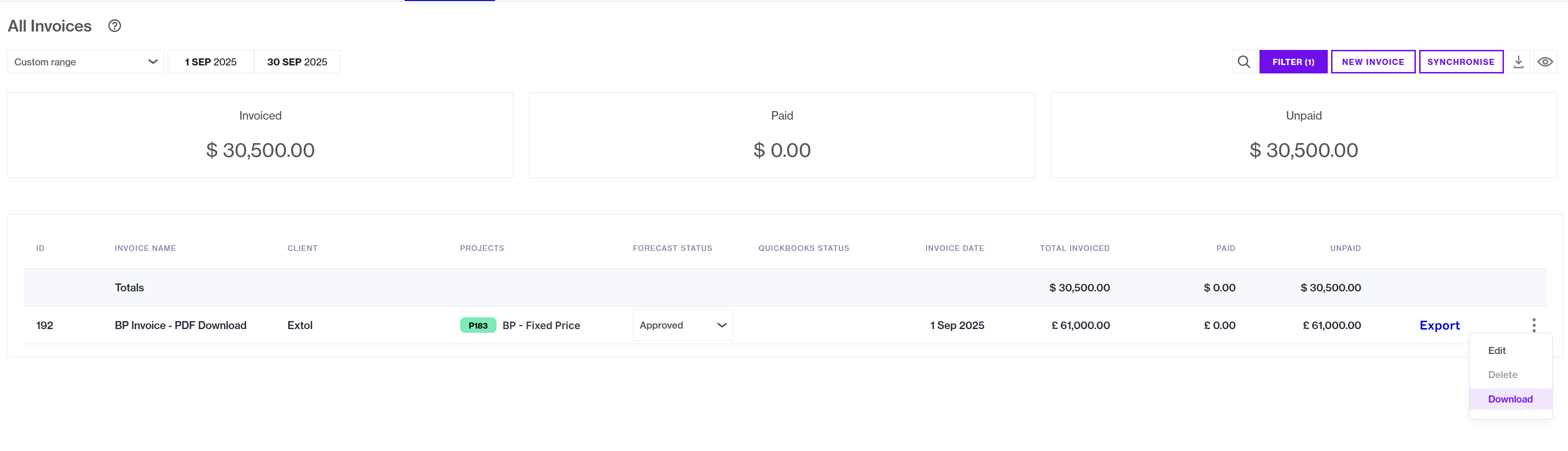Choose Download from the context menu
This screenshot has width=1568, height=451.
pyautogui.click(x=1510, y=399)
